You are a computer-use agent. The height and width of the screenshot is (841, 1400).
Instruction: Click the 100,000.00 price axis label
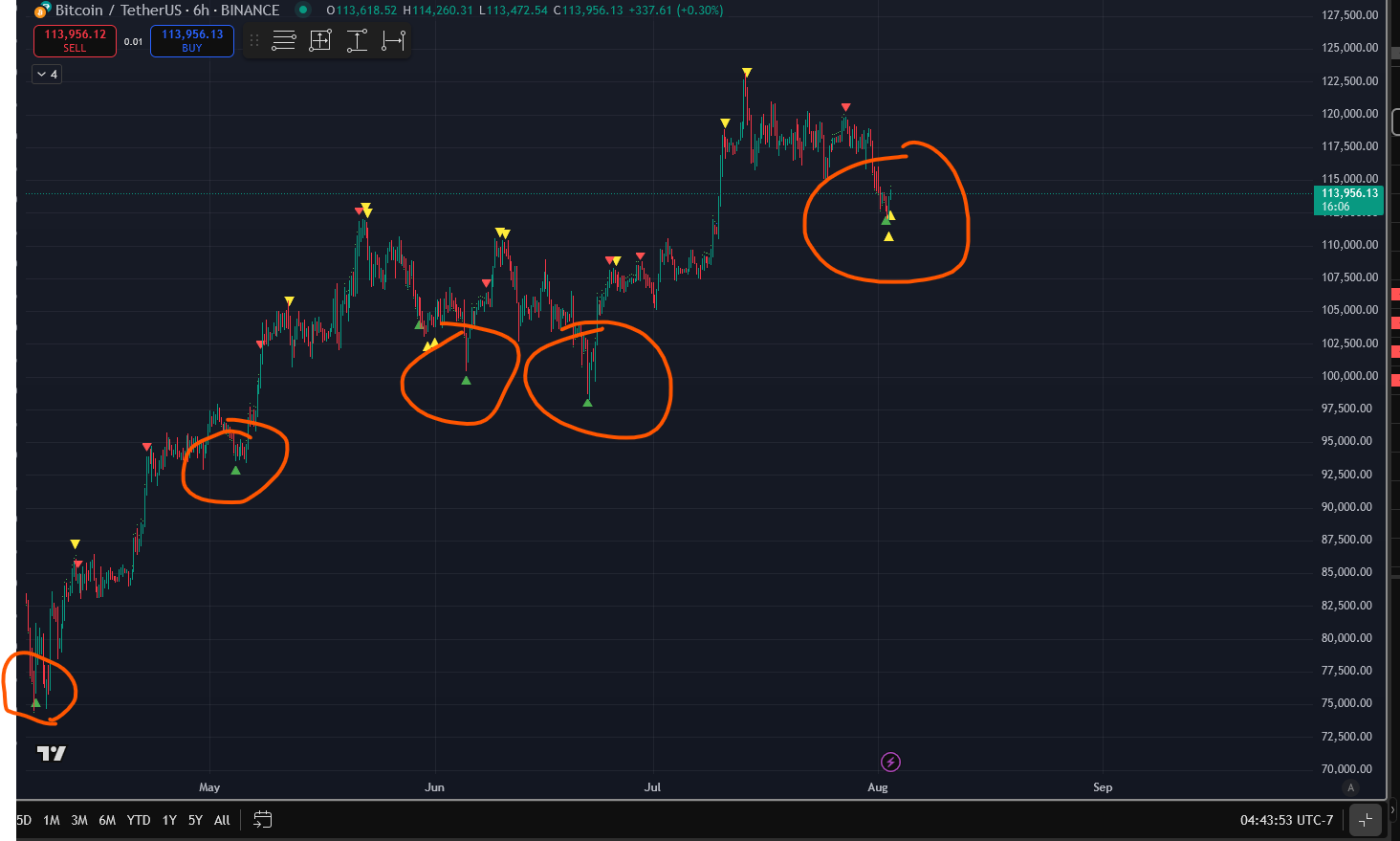tap(1349, 376)
